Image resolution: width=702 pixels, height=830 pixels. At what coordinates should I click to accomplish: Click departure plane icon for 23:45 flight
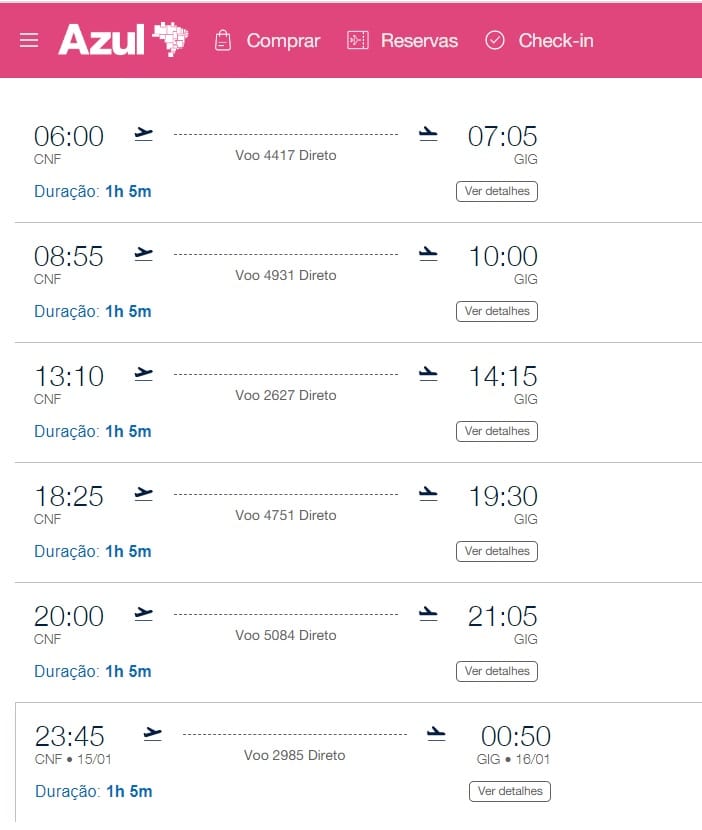[152, 734]
